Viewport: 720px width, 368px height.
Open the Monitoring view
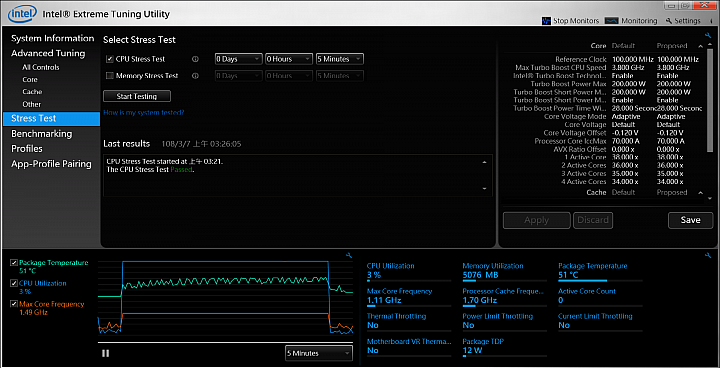tap(631, 21)
